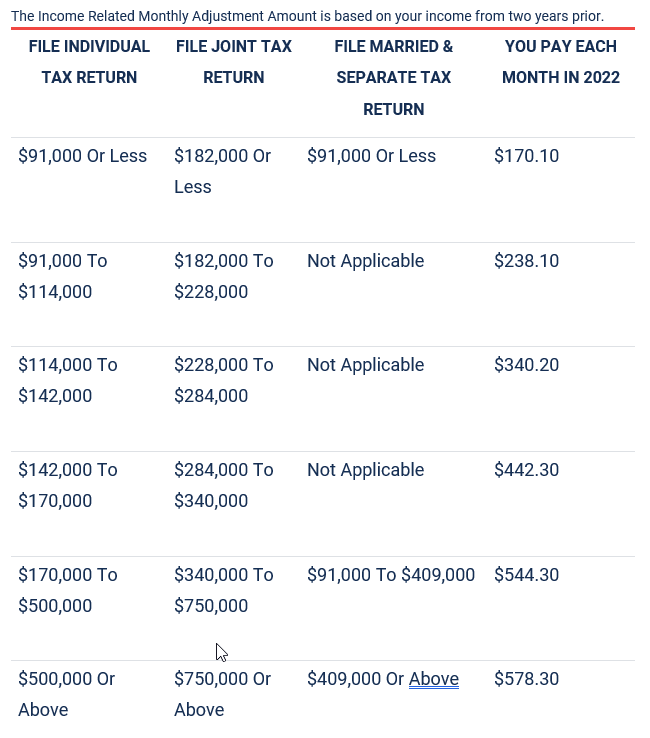Viewport: 650px width, 738px height.
Task: Click the $170.10 monthly premium cell
Action: click(x=526, y=156)
